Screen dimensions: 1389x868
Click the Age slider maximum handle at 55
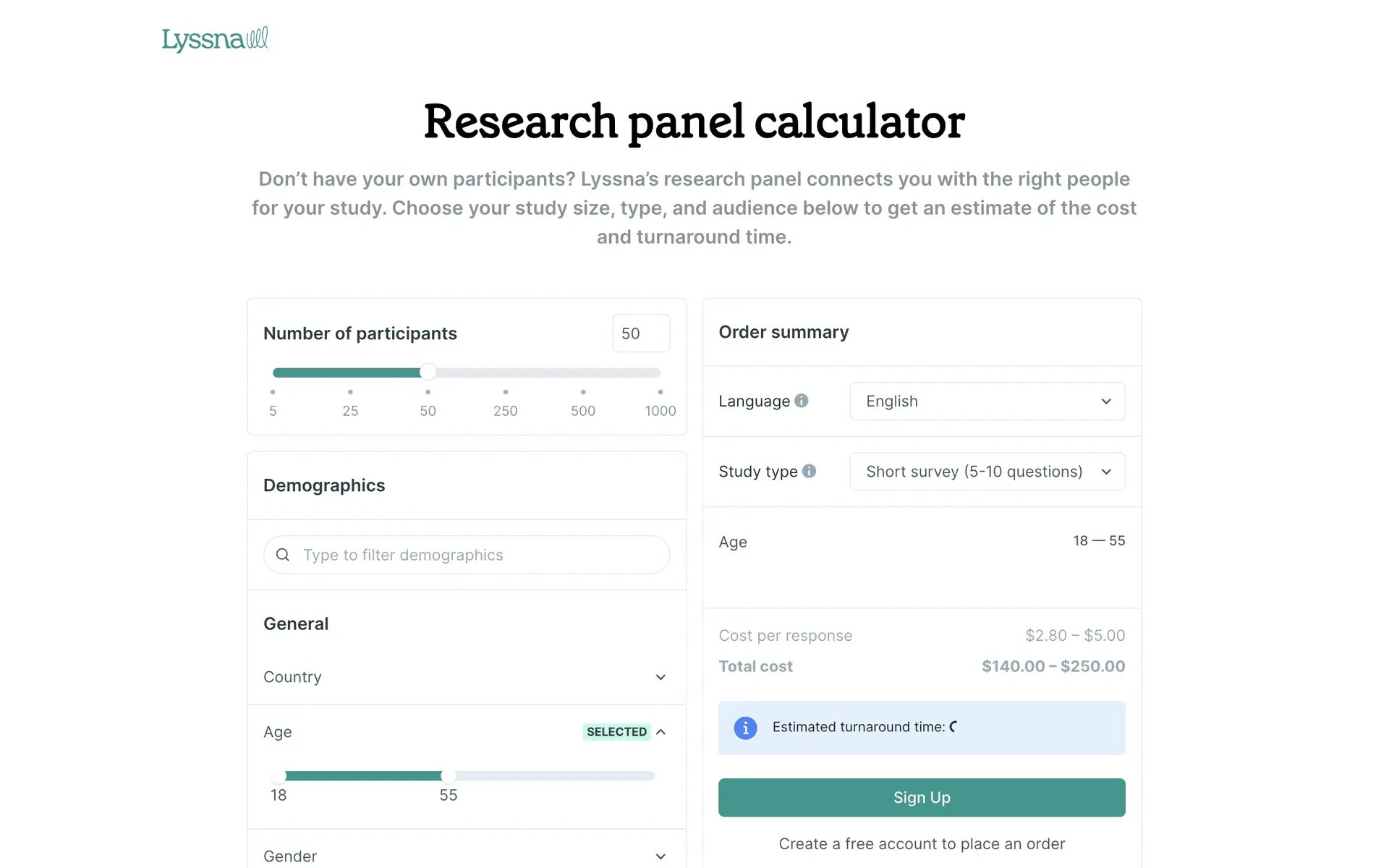(449, 776)
